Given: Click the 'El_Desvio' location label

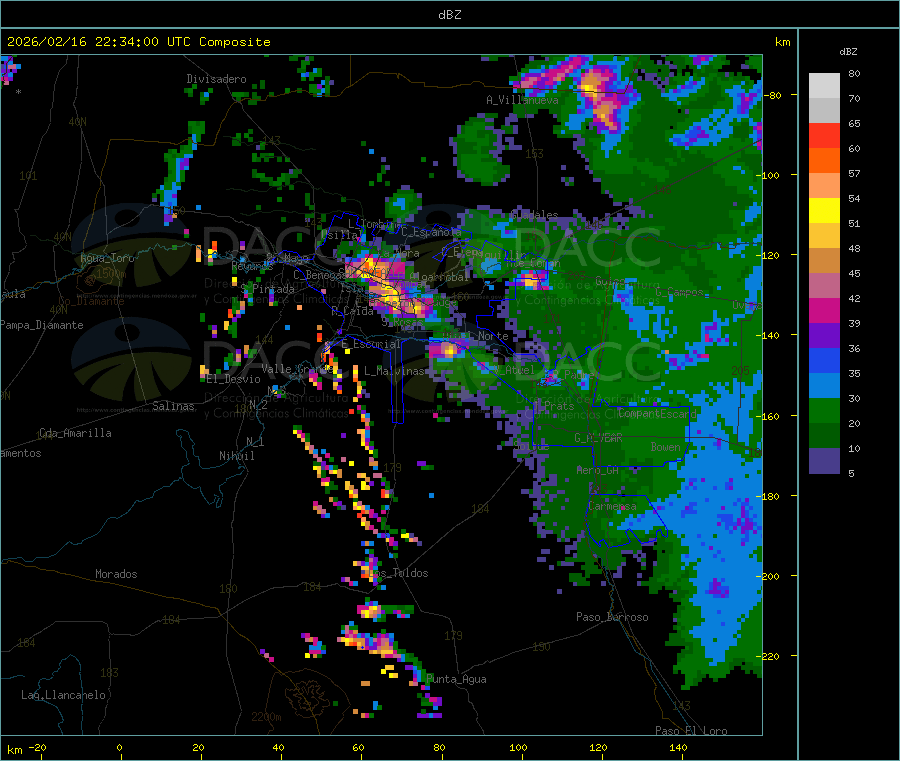Looking at the screenshot, I should coord(233,379).
